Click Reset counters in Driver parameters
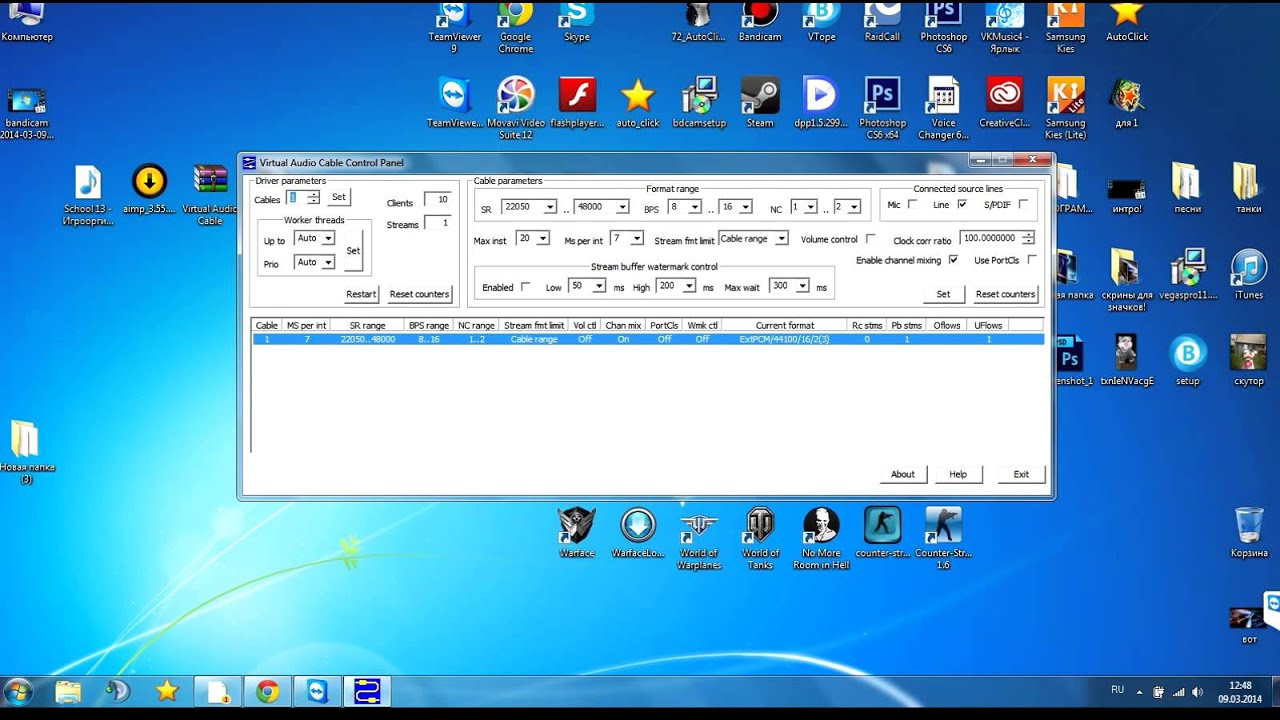 click(420, 294)
